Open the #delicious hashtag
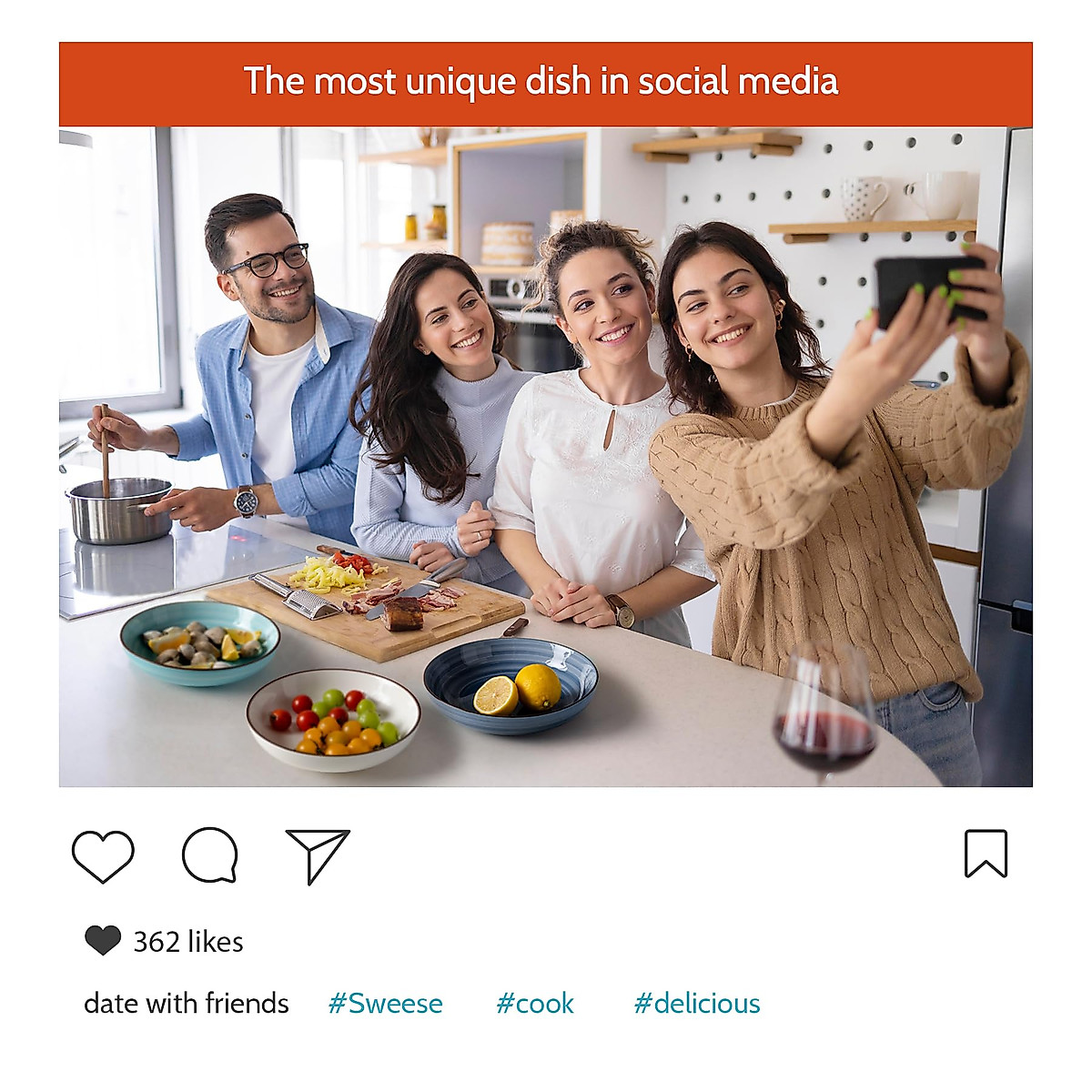1092x1092 pixels. tap(697, 1003)
